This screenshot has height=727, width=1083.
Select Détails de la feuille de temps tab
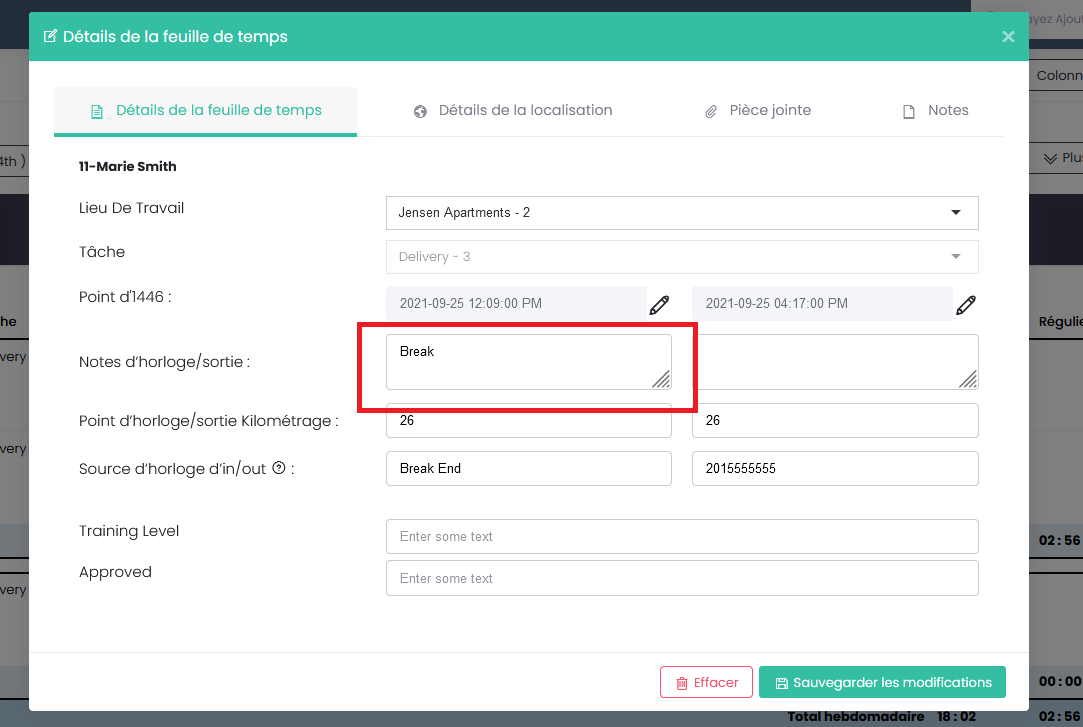206,111
